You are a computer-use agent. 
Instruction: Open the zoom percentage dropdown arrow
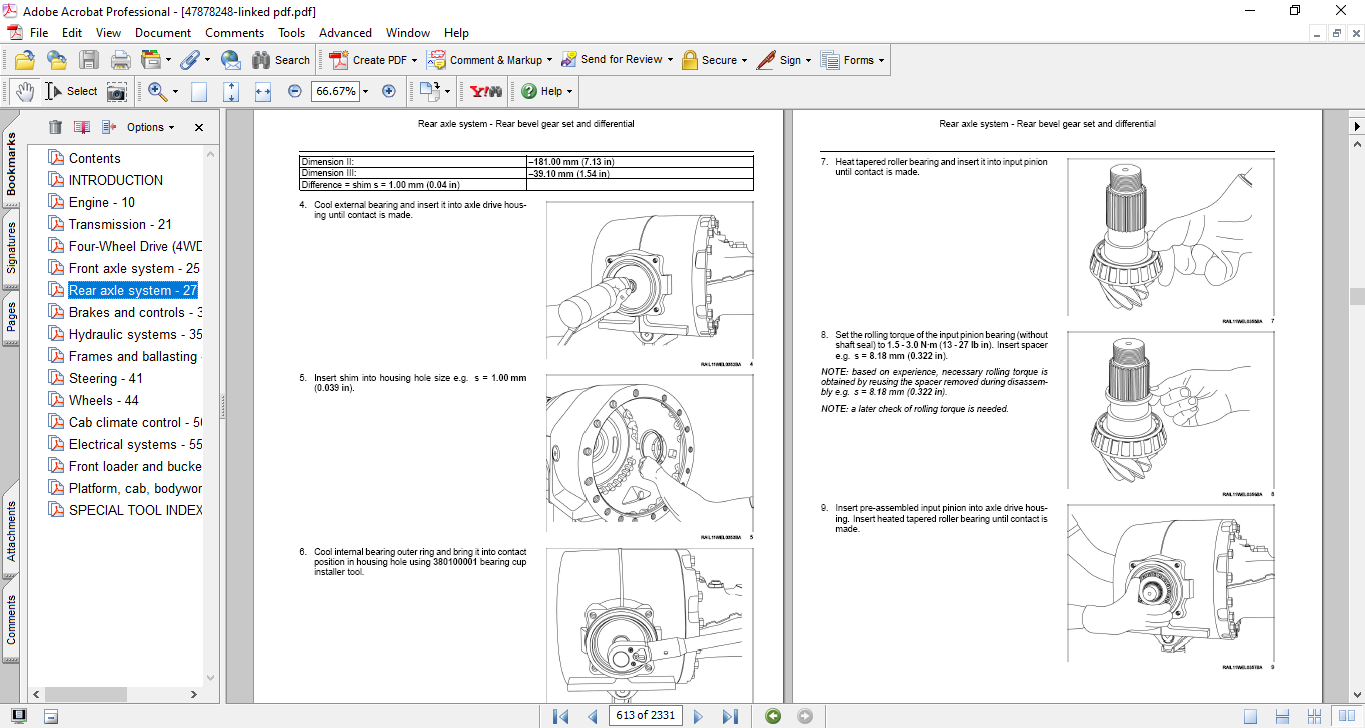pyautogui.click(x=365, y=91)
